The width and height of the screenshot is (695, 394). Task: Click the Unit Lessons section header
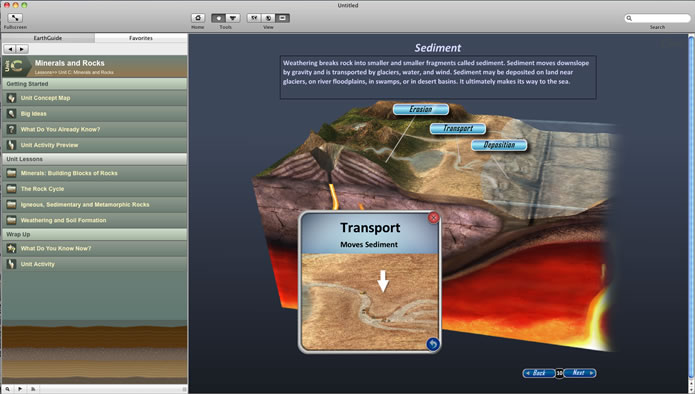tap(94, 159)
